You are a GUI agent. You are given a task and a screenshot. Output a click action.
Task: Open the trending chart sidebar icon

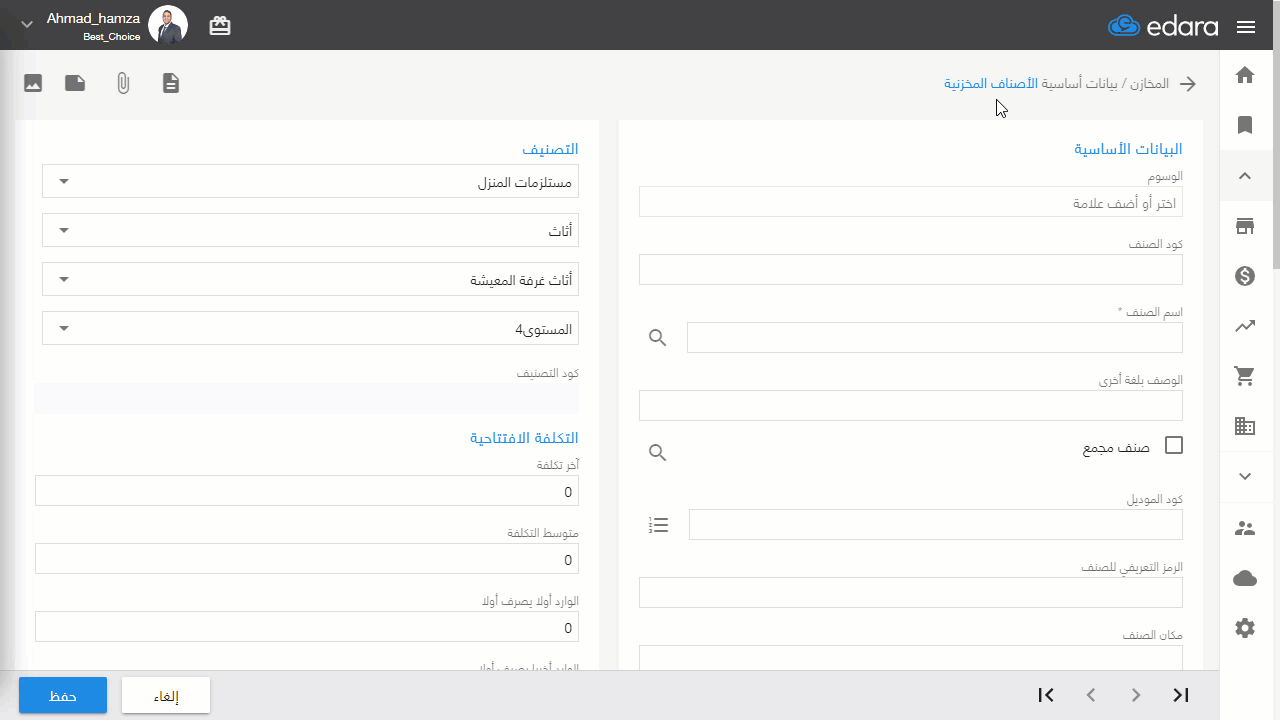1245,326
